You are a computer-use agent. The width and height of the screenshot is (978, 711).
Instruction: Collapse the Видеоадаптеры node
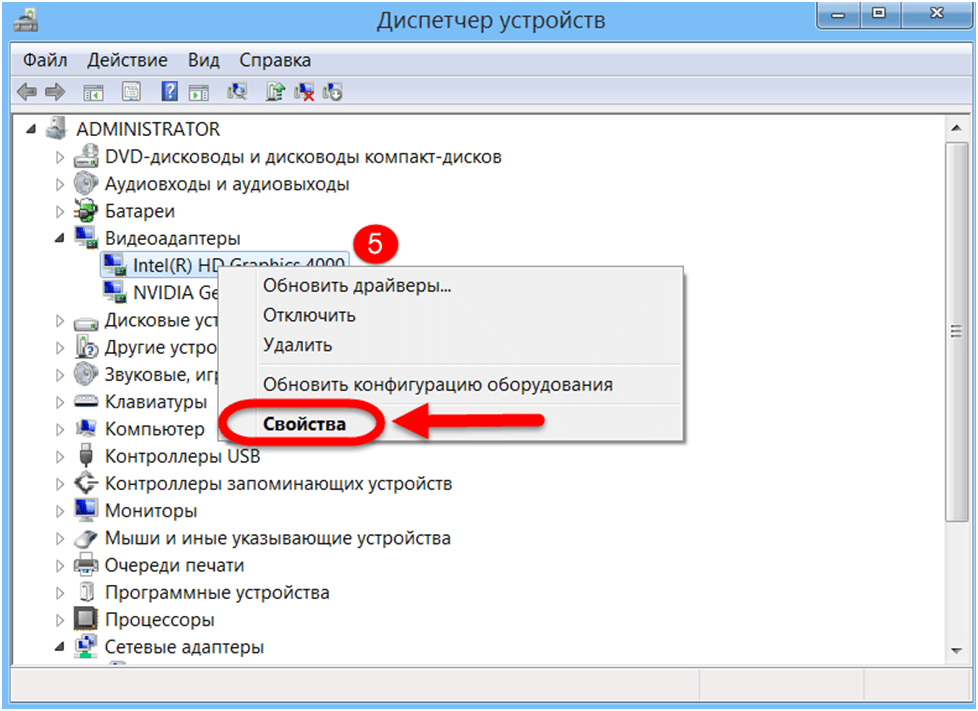tap(60, 238)
